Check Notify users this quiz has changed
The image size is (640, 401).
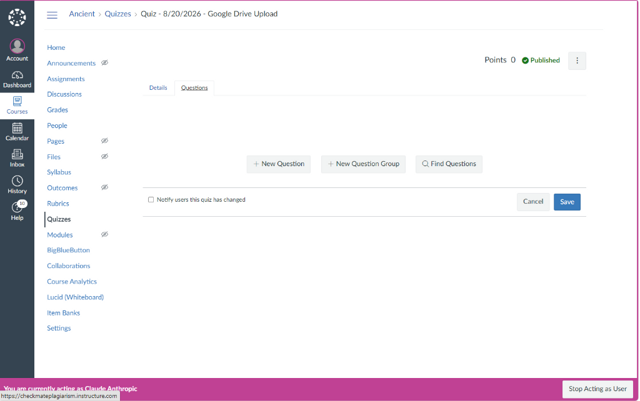[151, 200]
